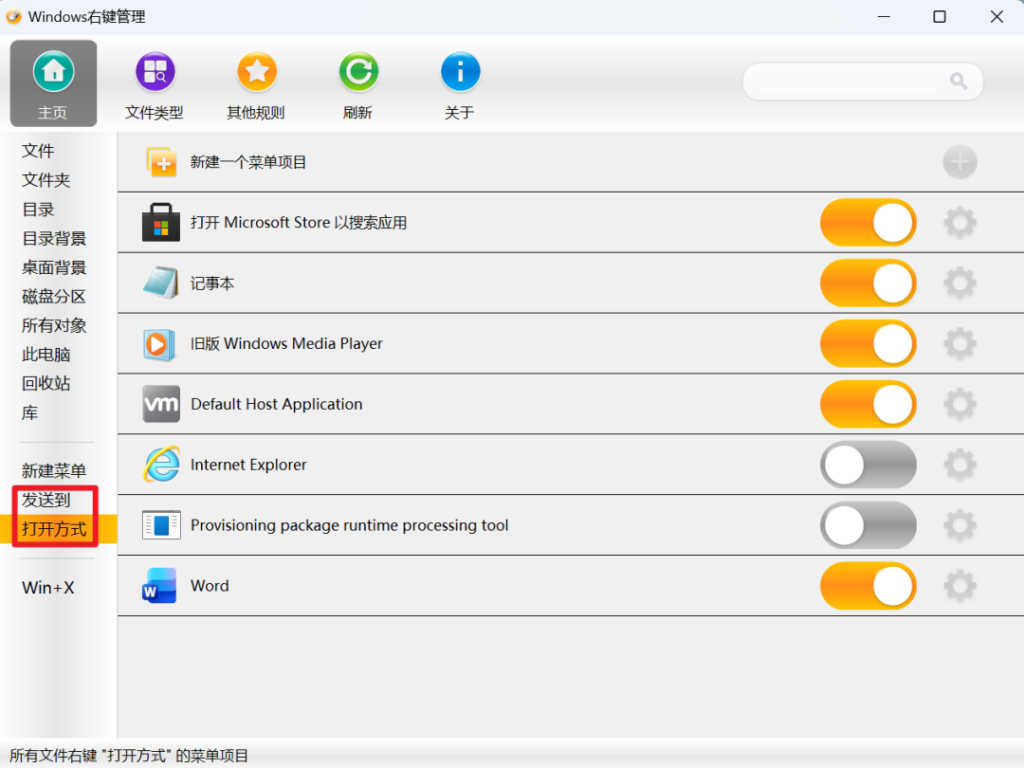1024x768 pixels.
Task: Open the 文件类型 file types icon
Action: (155, 71)
